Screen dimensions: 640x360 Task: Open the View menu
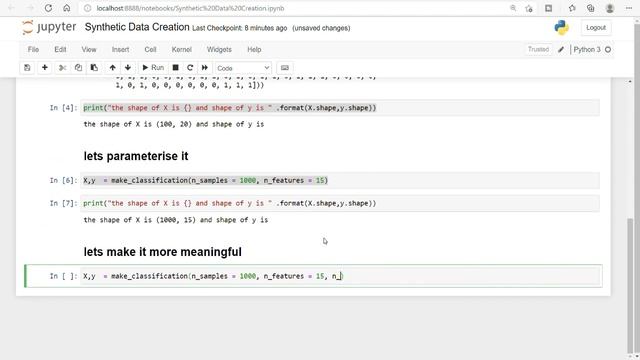tap(89, 49)
